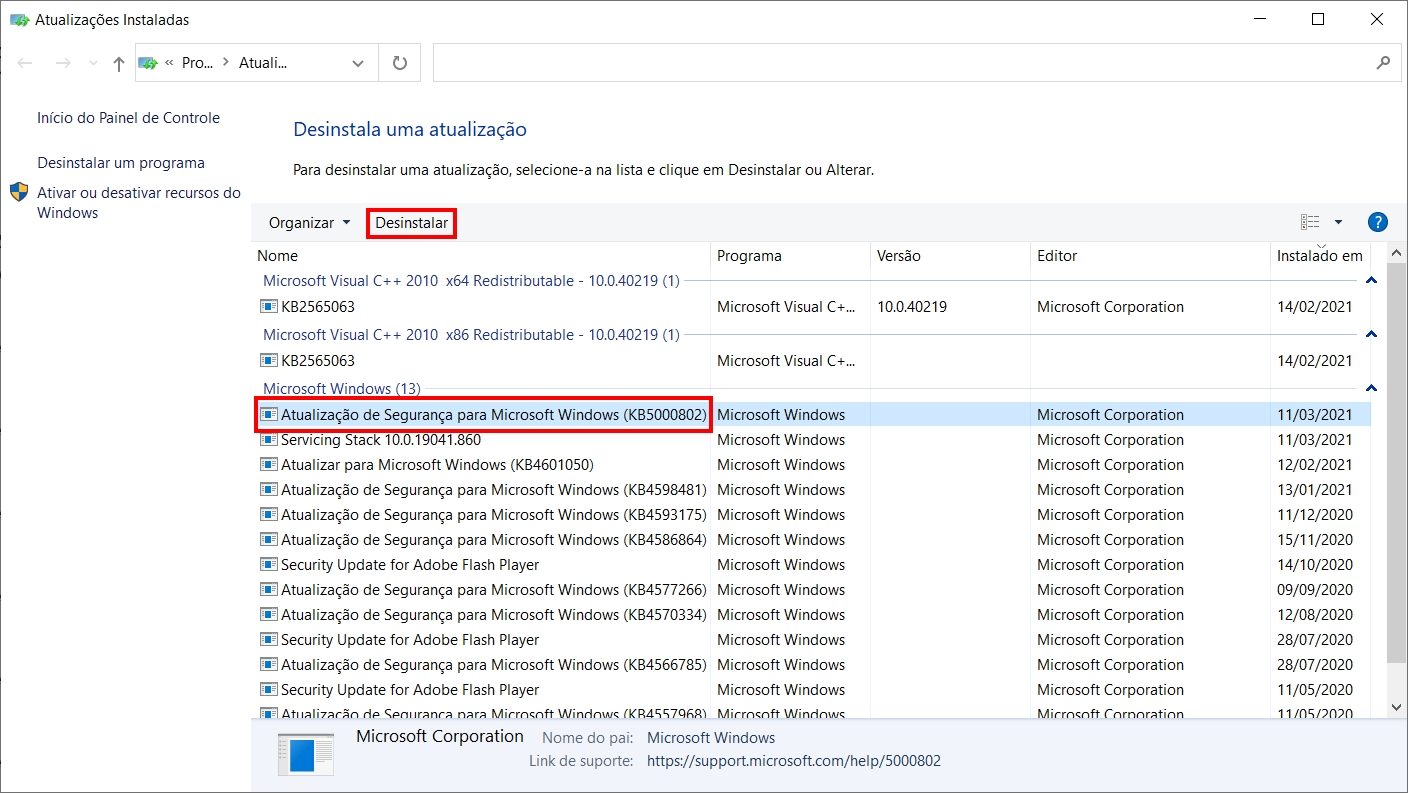Screen dimensions: 1408x793
Task: Go forward with the Forward arrow
Action: click(x=62, y=63)
